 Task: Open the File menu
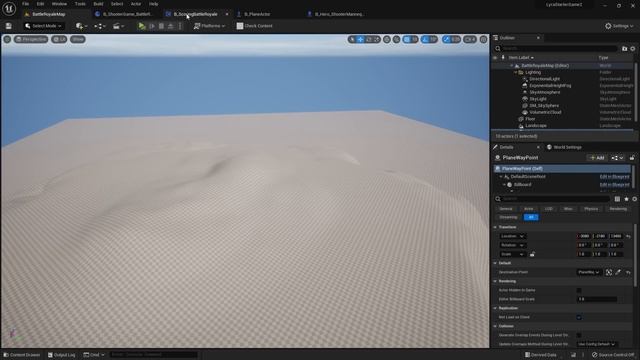coord(25,4)
